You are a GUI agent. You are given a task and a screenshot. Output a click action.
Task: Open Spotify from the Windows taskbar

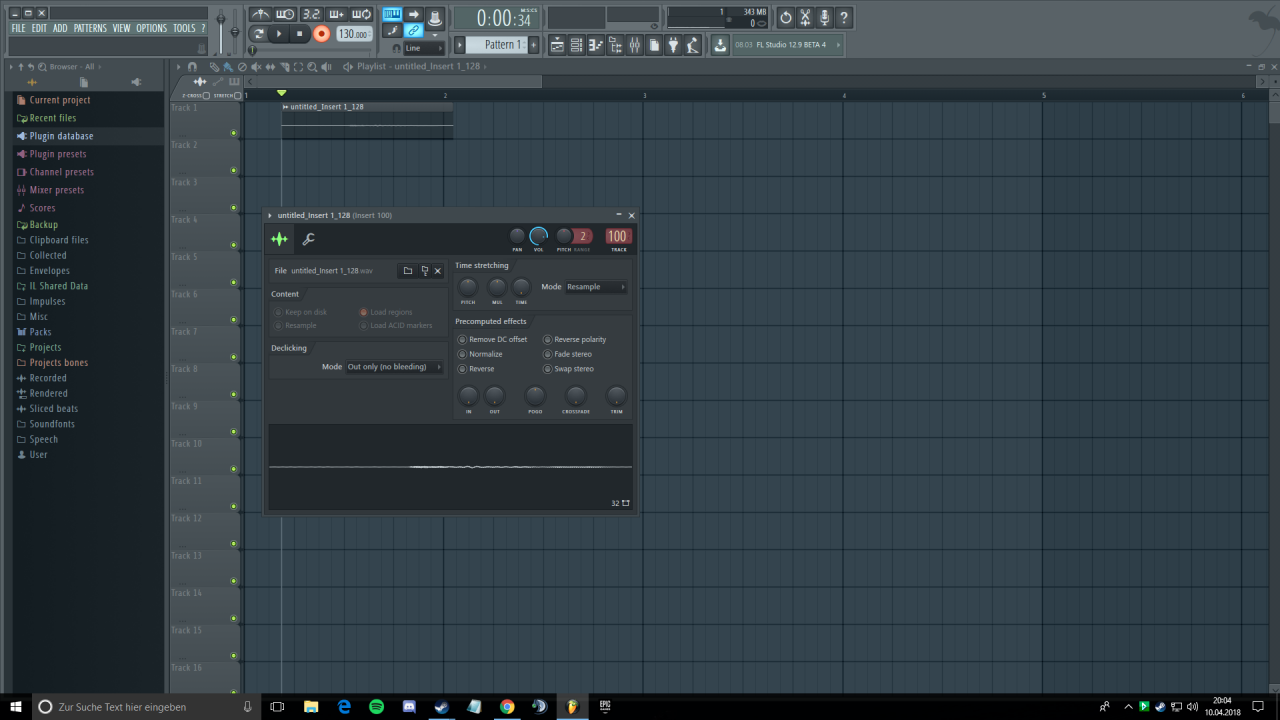[x=376, y=706]
